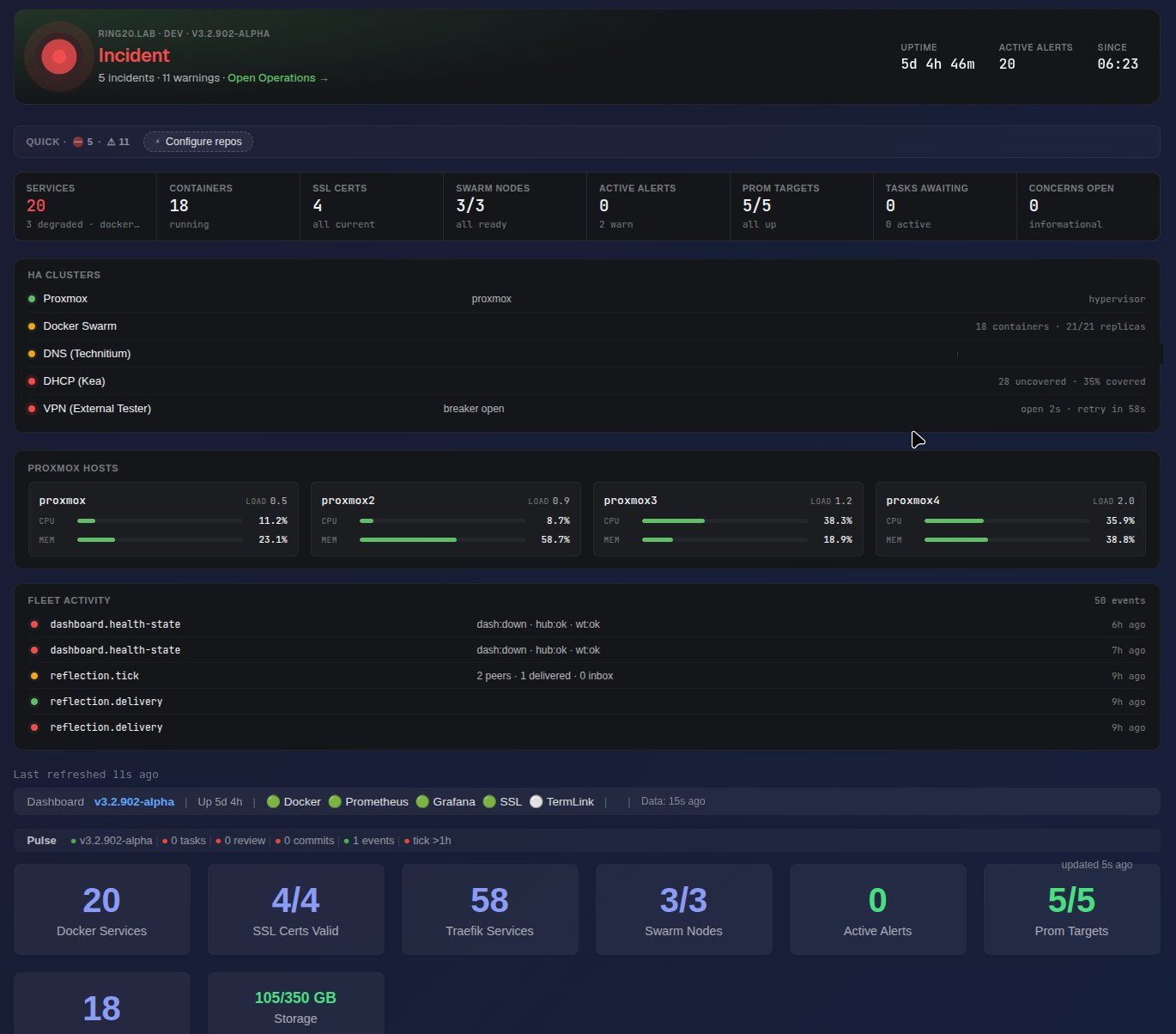Image resolution: width=1176 pixels, height=1034 pixels.
Task: Click Prometheus green status icon
Action: (x=335, y=801)
